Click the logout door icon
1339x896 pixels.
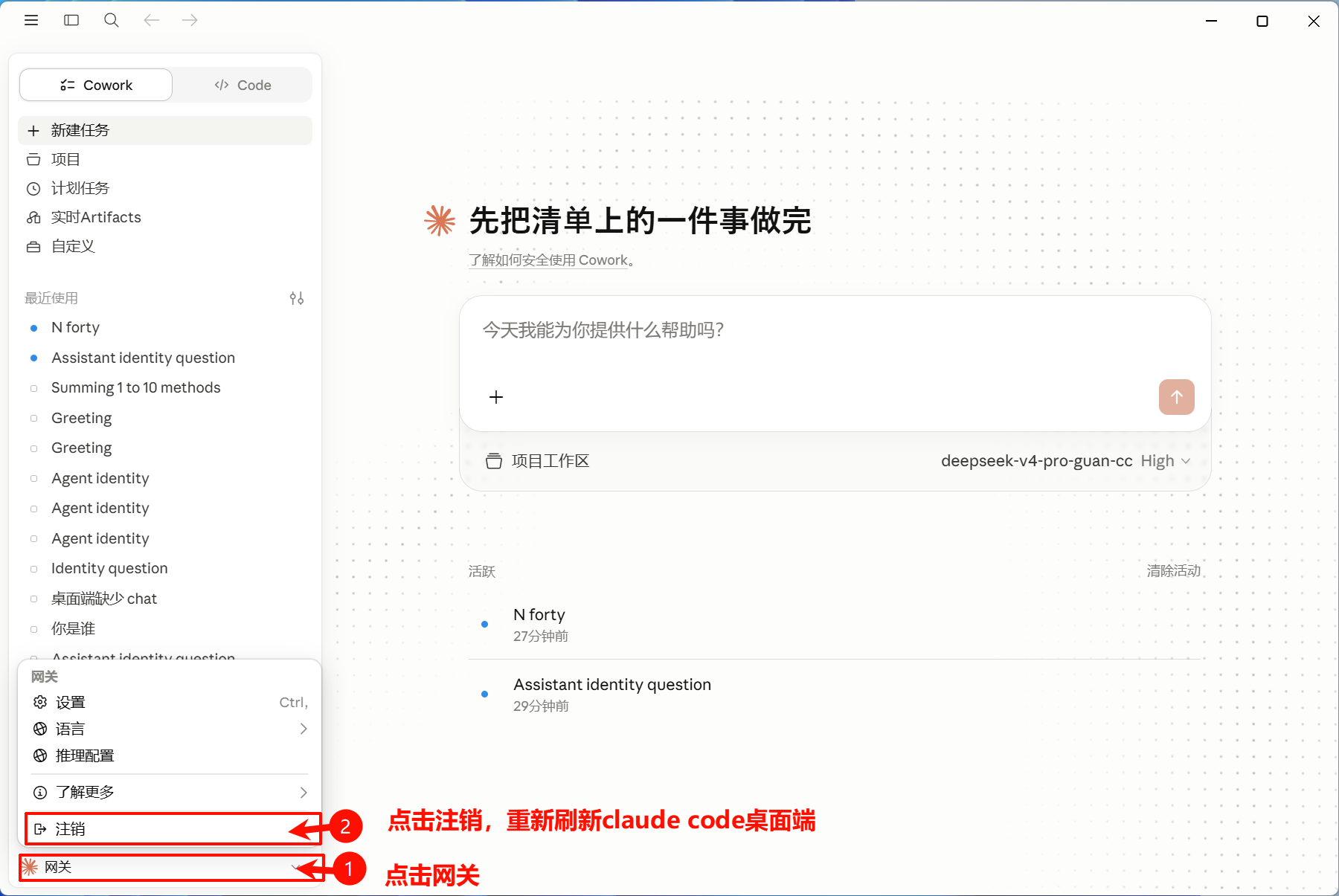pyautogui.click(x=40, y=829)
